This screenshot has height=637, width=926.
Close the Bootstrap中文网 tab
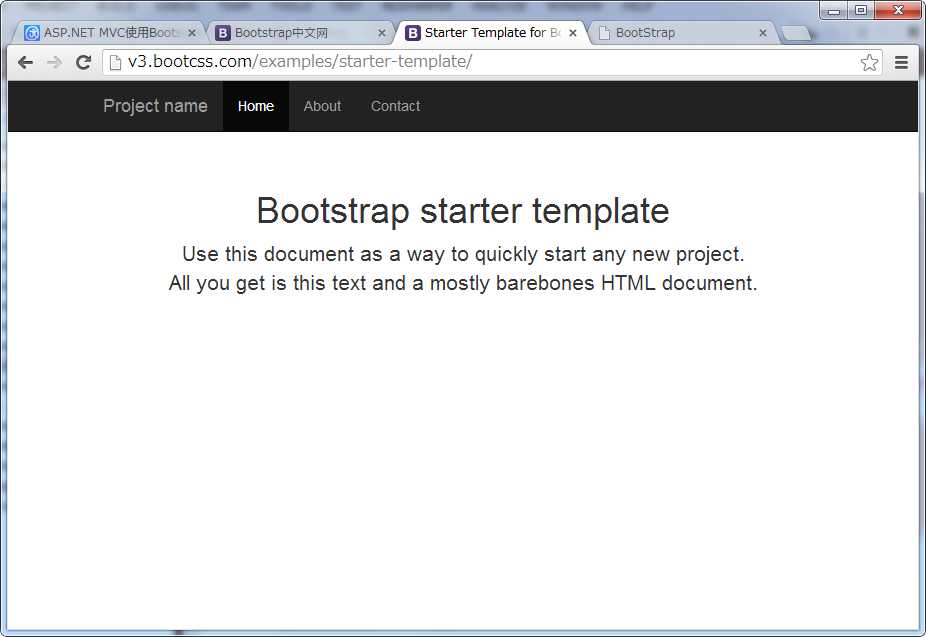point(382,33)
